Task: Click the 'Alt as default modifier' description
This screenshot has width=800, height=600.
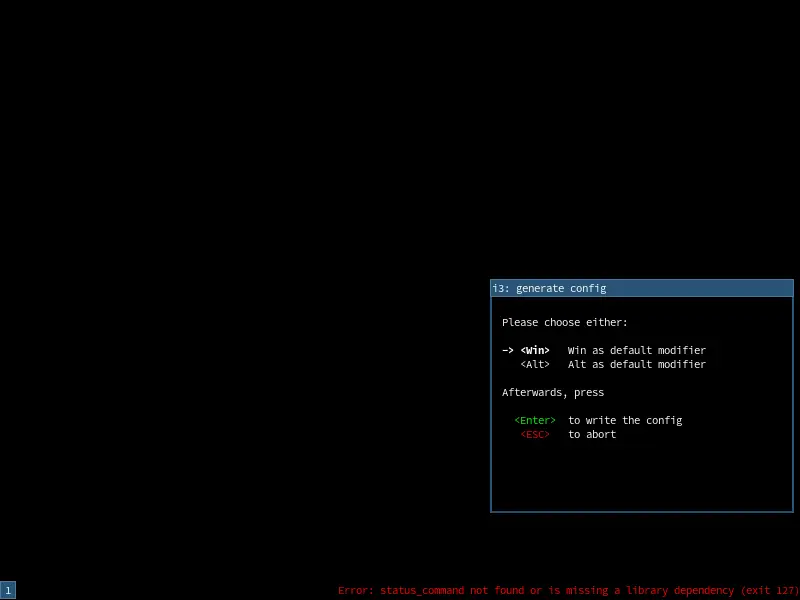Action: pos(637,364)
